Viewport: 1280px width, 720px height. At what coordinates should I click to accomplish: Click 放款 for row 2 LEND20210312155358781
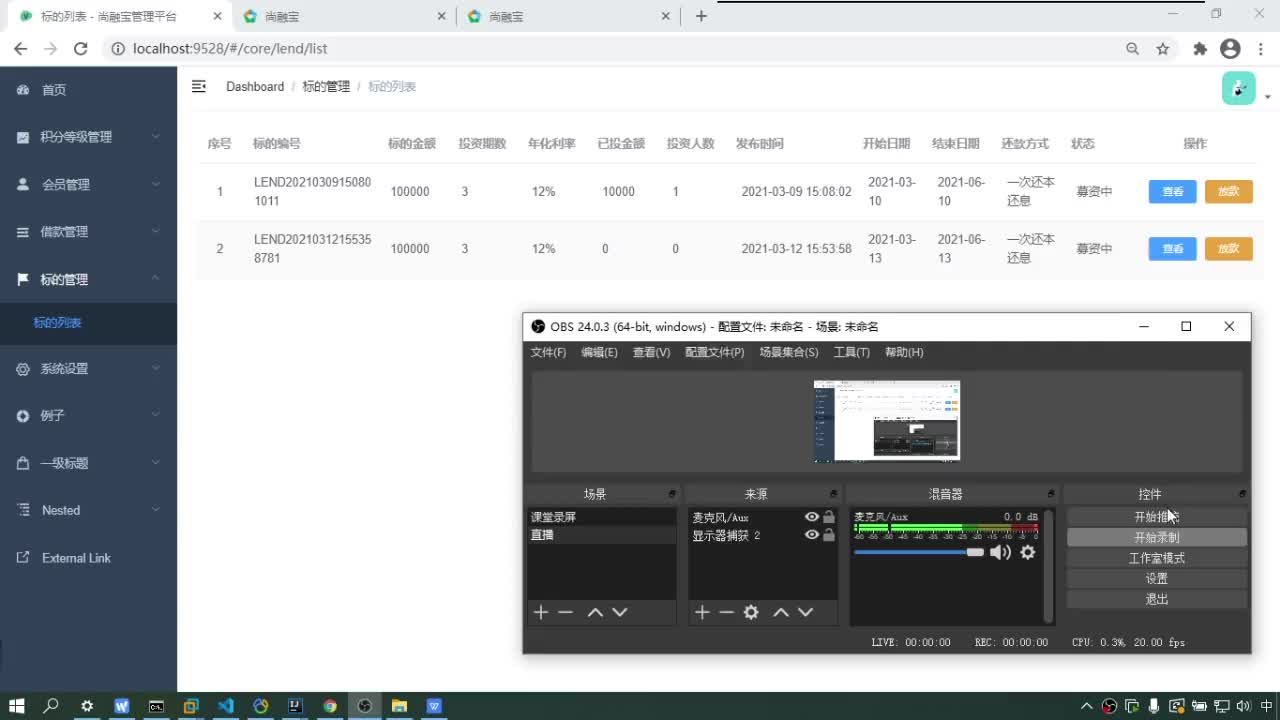[x=1229, y=248]
